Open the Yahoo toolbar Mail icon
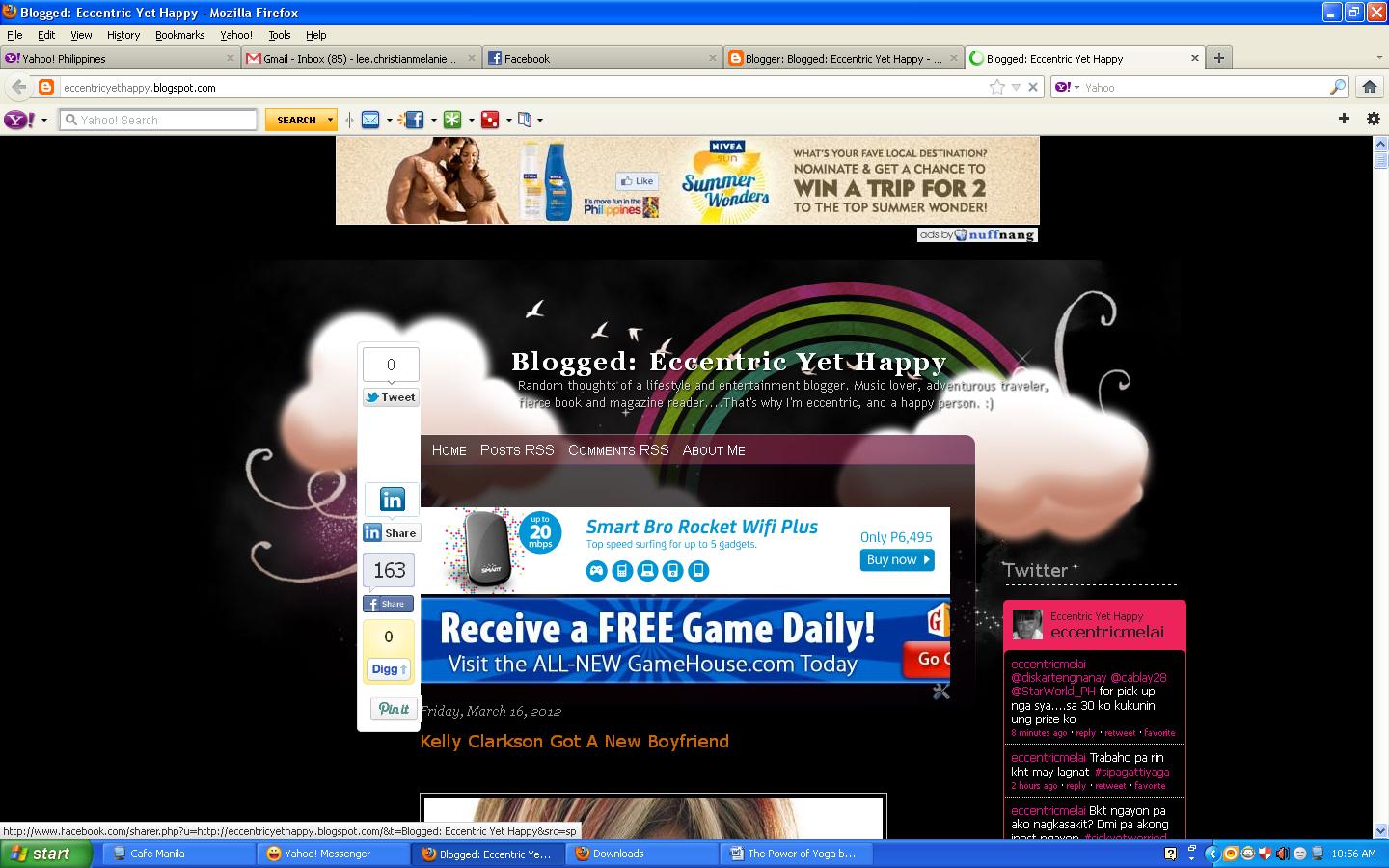Screen dimensions: 1389x868 coord(370,120)
